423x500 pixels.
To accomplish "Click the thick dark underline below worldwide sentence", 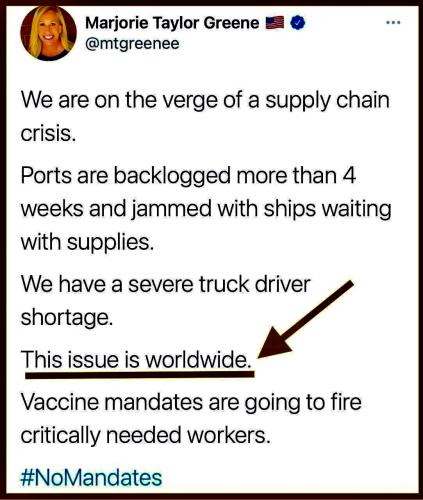I will pyautogui.click(x=140, y=375).
